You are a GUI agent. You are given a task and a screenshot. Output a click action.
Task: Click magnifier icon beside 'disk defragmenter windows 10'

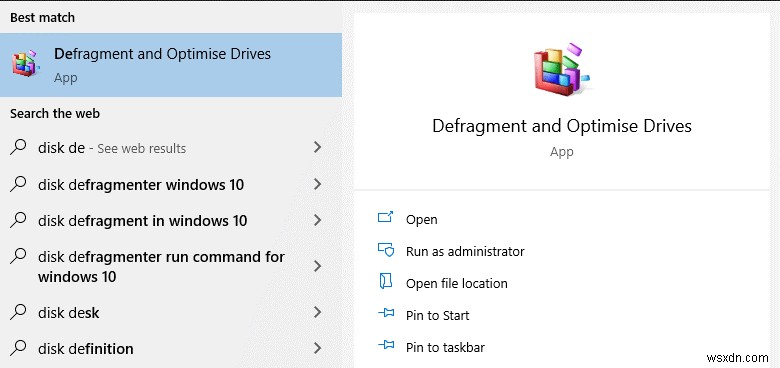pyautogui.click(x=18, y=184)
